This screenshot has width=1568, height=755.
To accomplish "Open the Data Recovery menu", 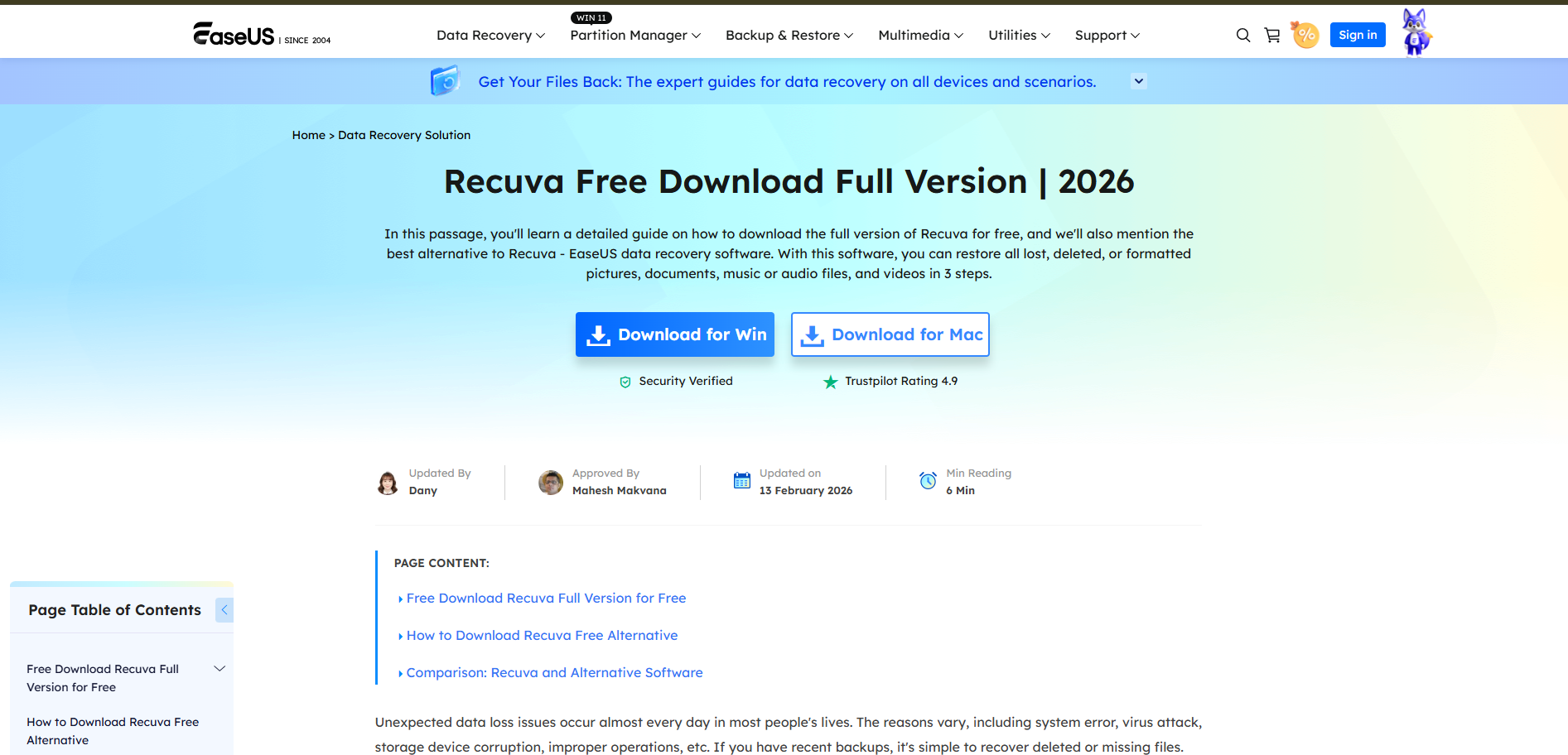I will coord(491,36).
